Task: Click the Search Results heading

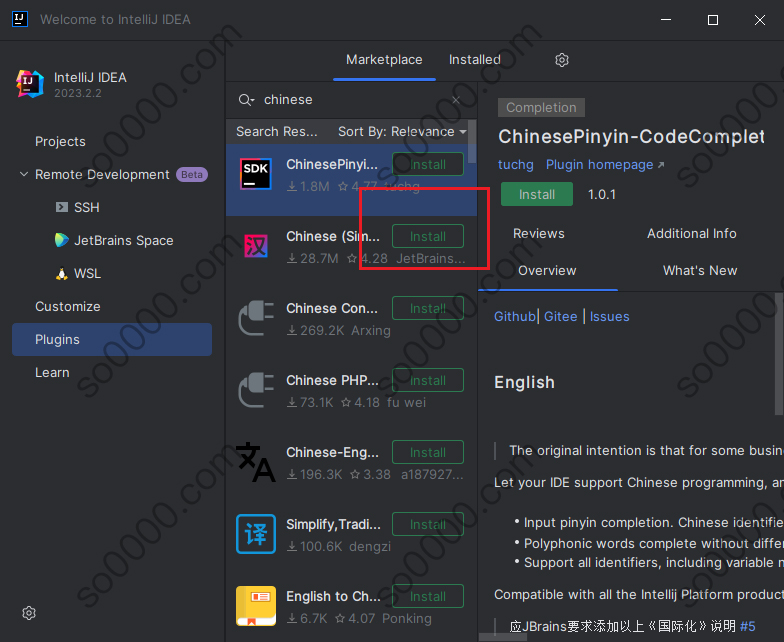Action: click(x=276, y=132)
